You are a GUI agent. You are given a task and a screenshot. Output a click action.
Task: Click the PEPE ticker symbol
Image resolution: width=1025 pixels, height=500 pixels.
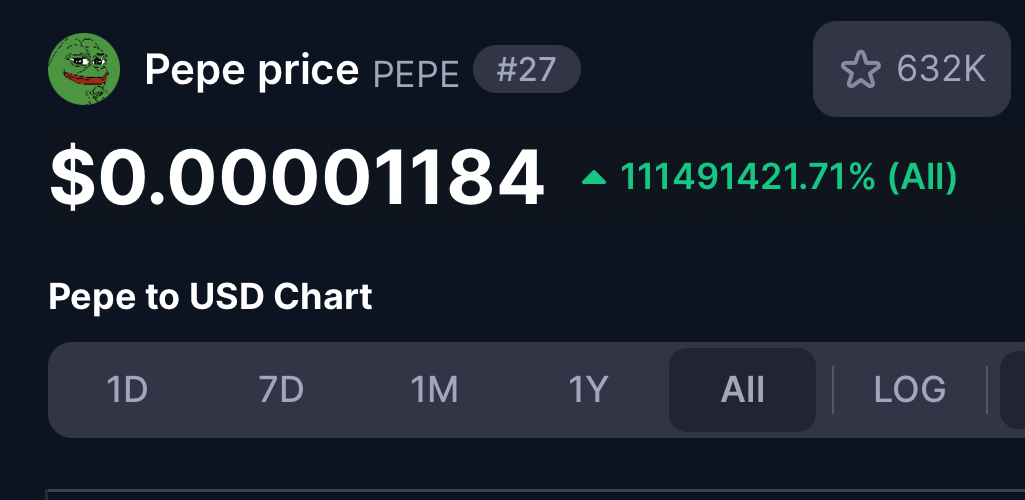(x=416, y=75)
